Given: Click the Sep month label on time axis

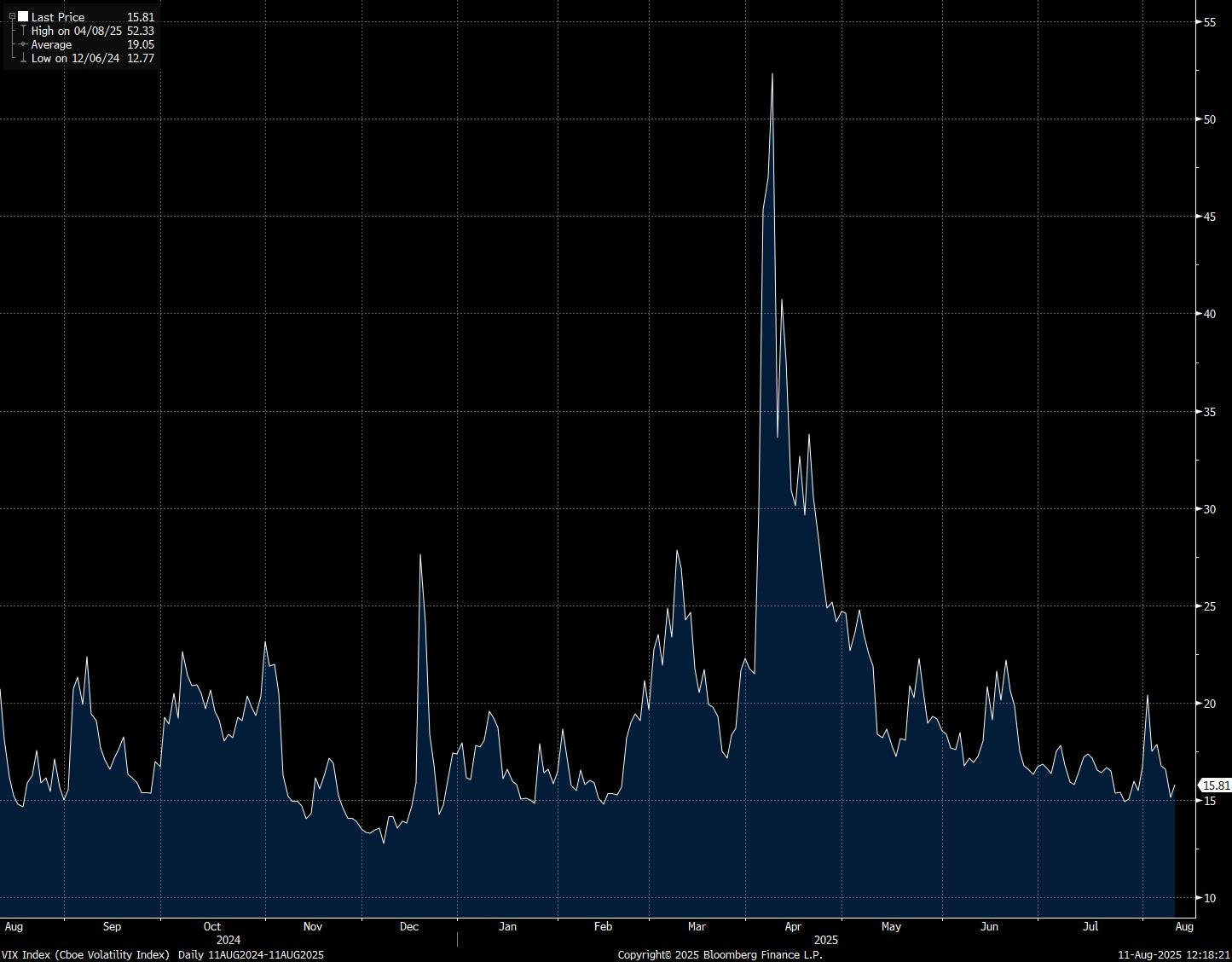Looking at the screenshot, I should tap(112, 926).
